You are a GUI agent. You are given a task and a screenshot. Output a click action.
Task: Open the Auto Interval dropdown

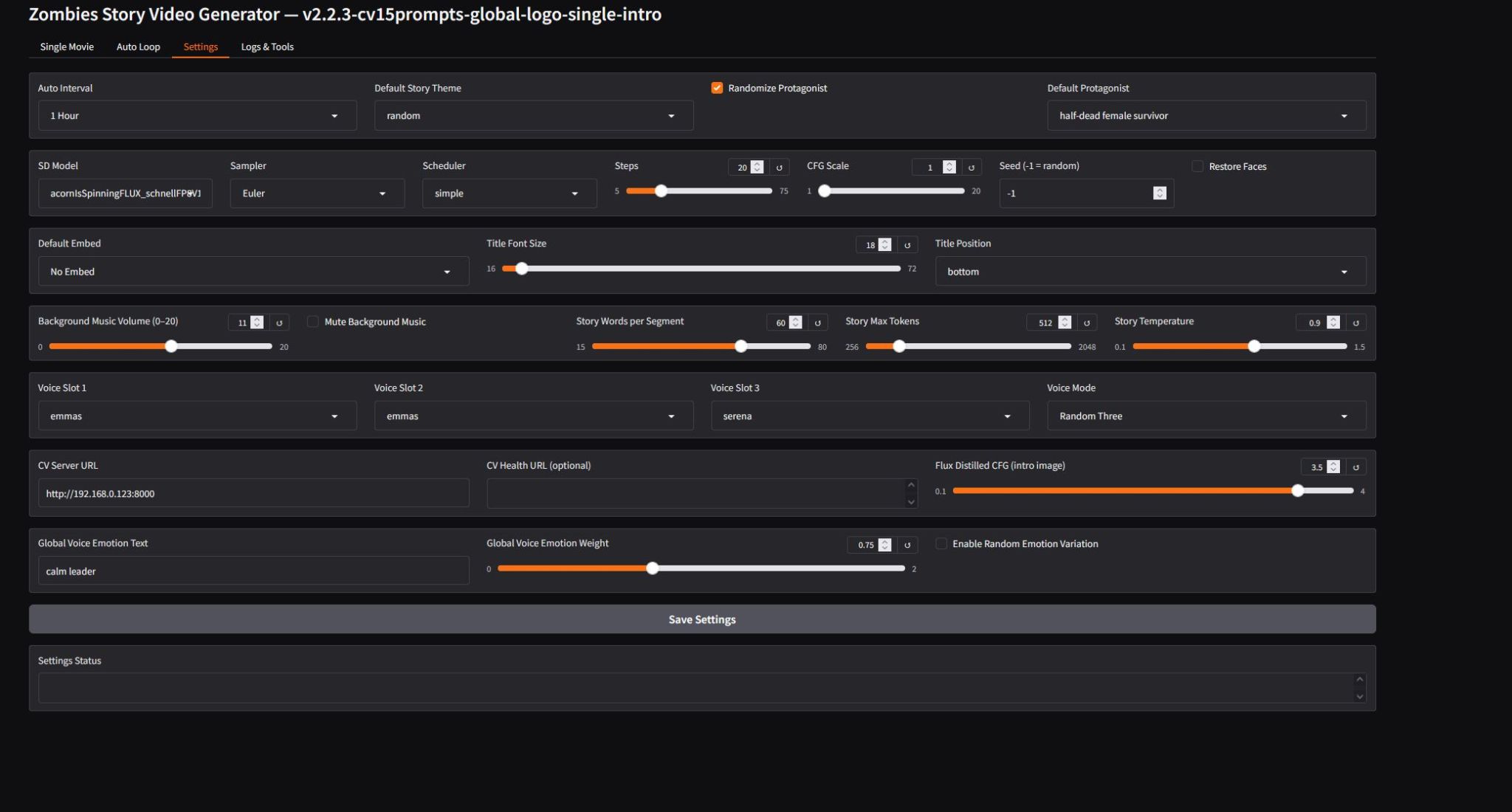click(x=196, y=116)
